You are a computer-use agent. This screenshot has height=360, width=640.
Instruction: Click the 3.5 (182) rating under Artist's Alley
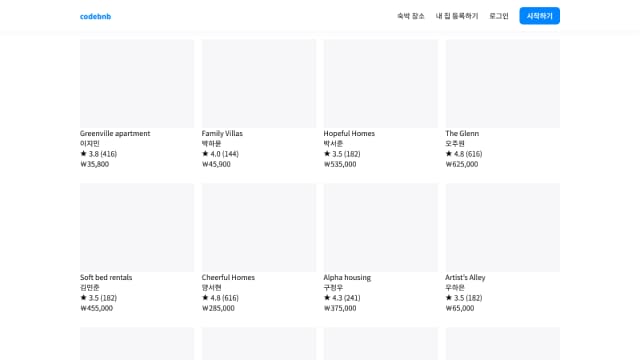coord(468,298)
